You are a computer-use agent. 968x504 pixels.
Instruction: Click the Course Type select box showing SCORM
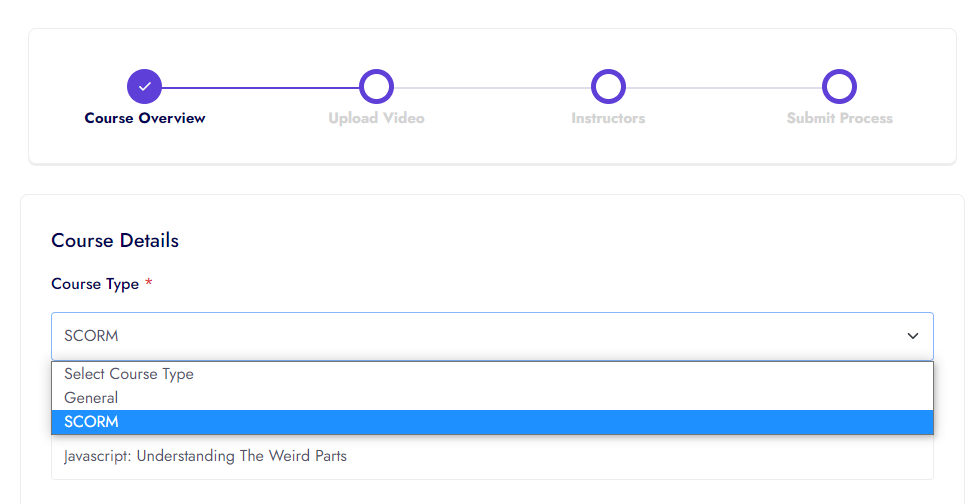480,336
